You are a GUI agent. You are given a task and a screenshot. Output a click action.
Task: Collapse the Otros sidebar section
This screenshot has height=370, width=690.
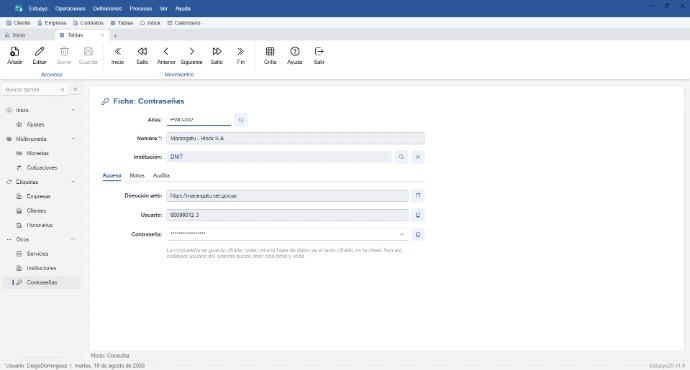tap(73, 239)
